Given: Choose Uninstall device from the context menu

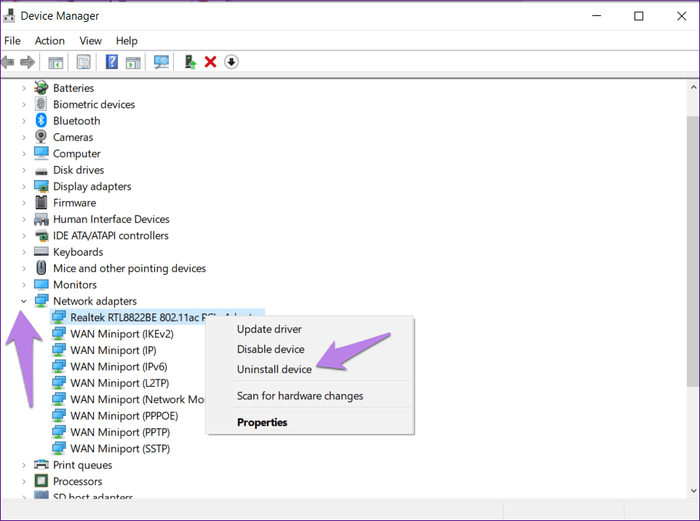Looking at the screenshot, I should click(x=274, y=369).
